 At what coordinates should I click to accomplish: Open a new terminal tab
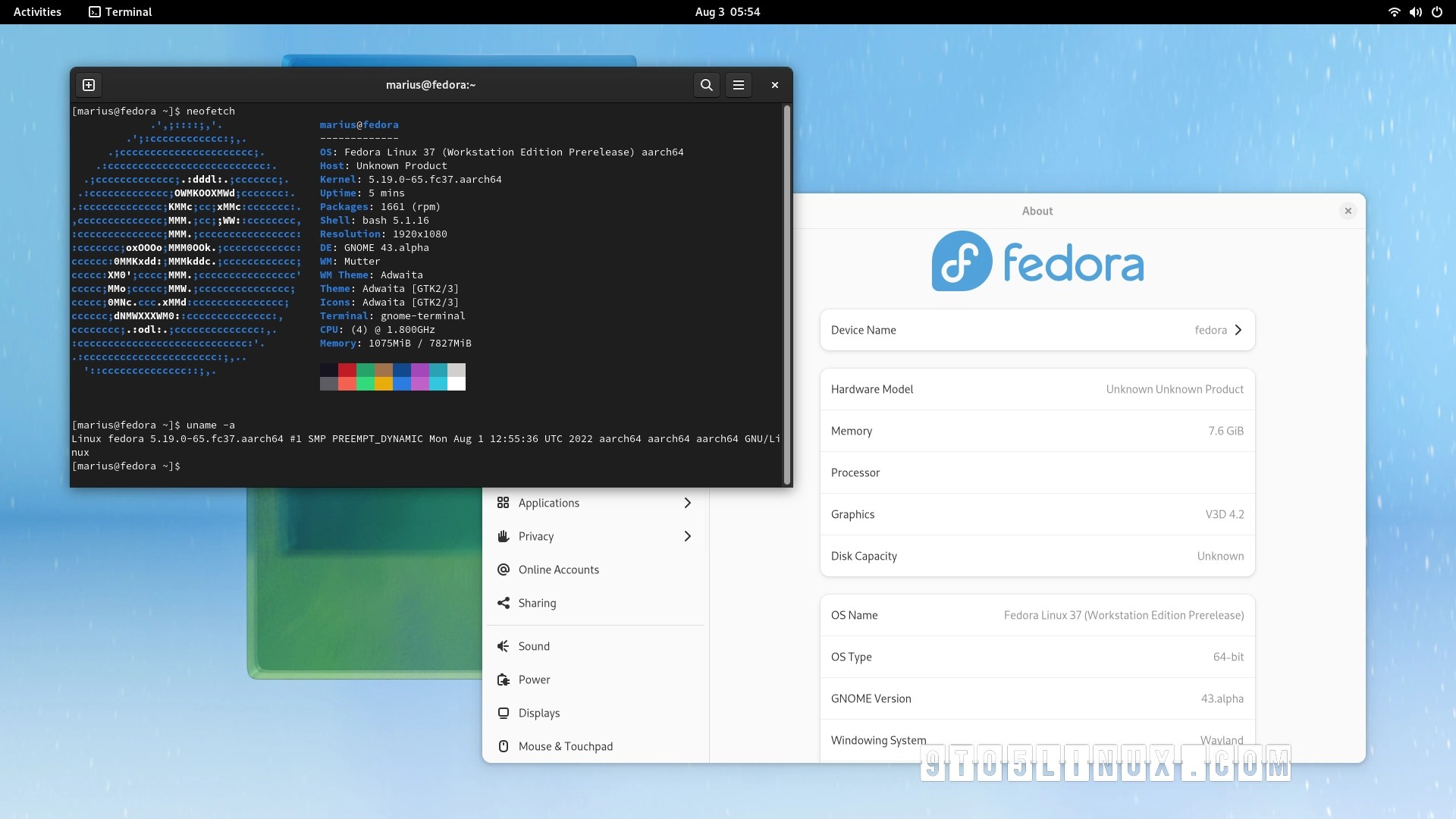point(89,85)
